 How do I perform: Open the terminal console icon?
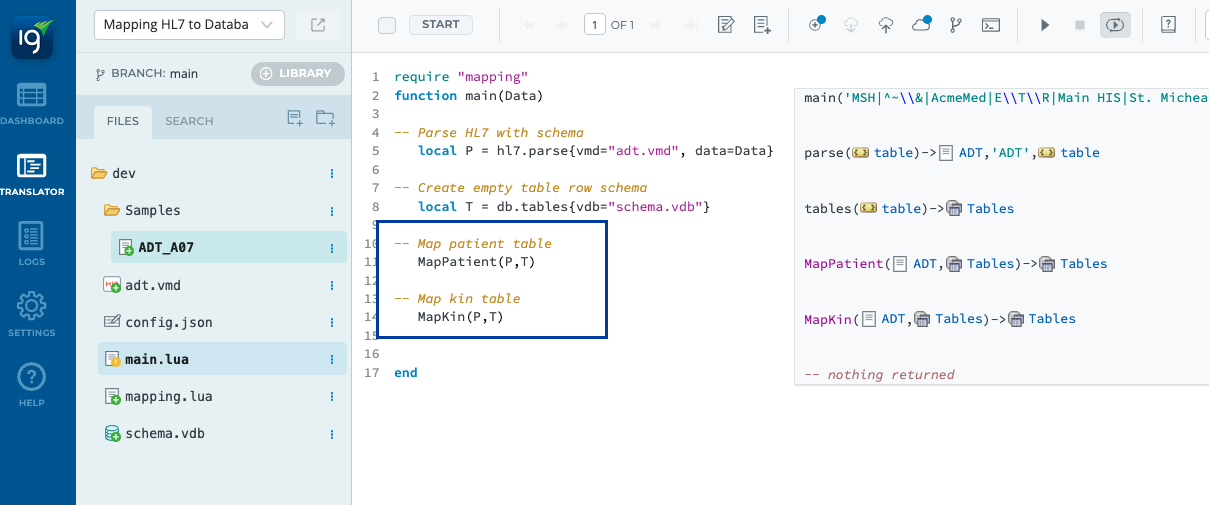[990, 25]
